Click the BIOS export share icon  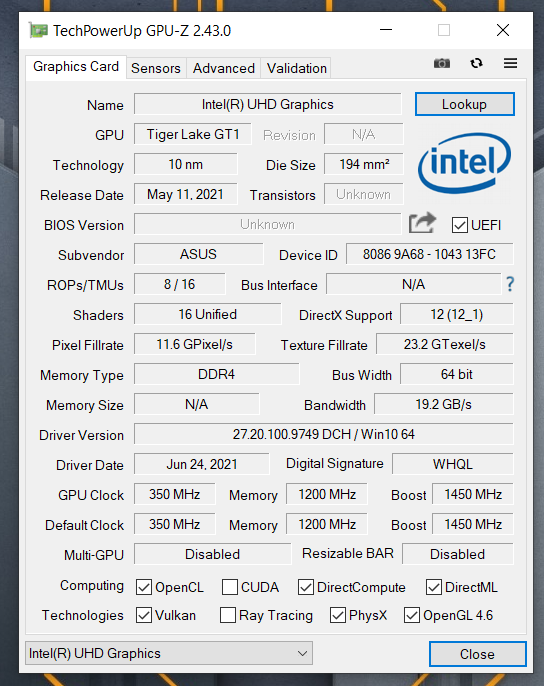[x=422, y=223]
